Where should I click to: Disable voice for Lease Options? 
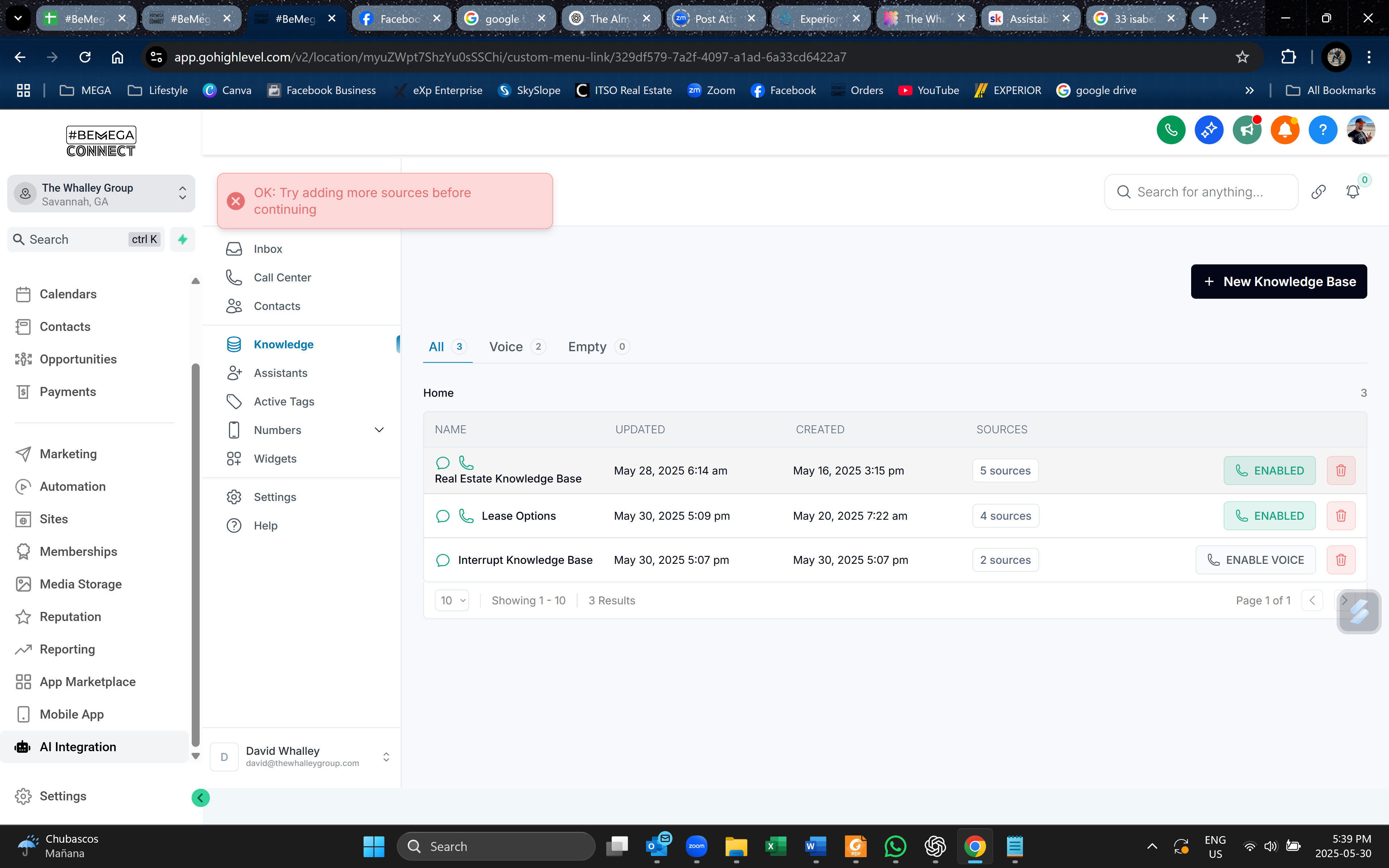[1269, 515]
